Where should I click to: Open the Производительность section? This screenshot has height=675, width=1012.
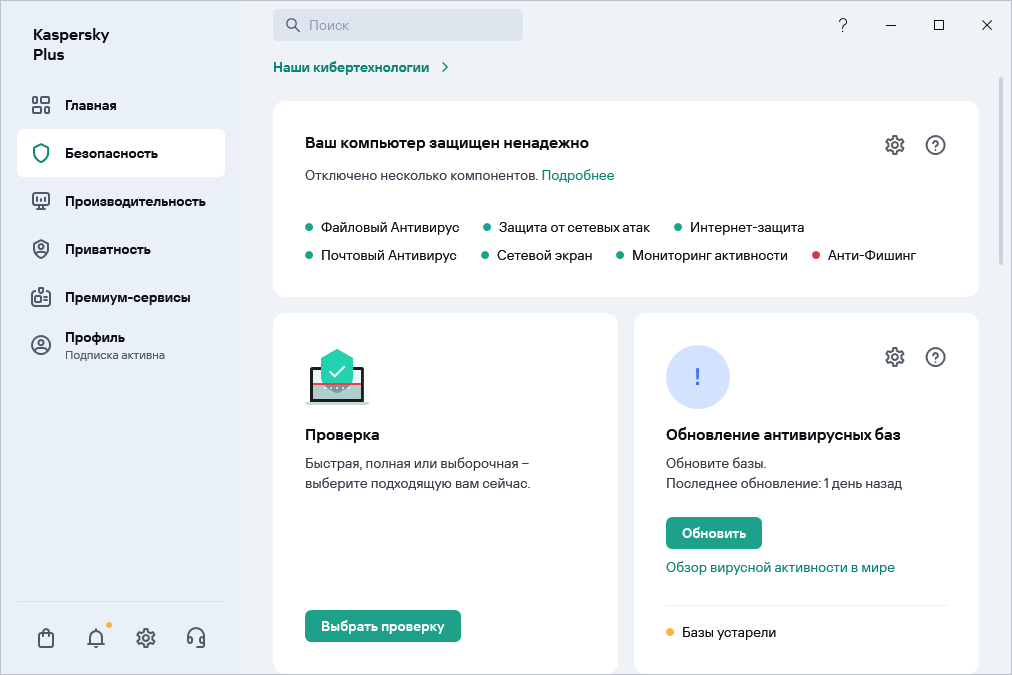[121, 201]
